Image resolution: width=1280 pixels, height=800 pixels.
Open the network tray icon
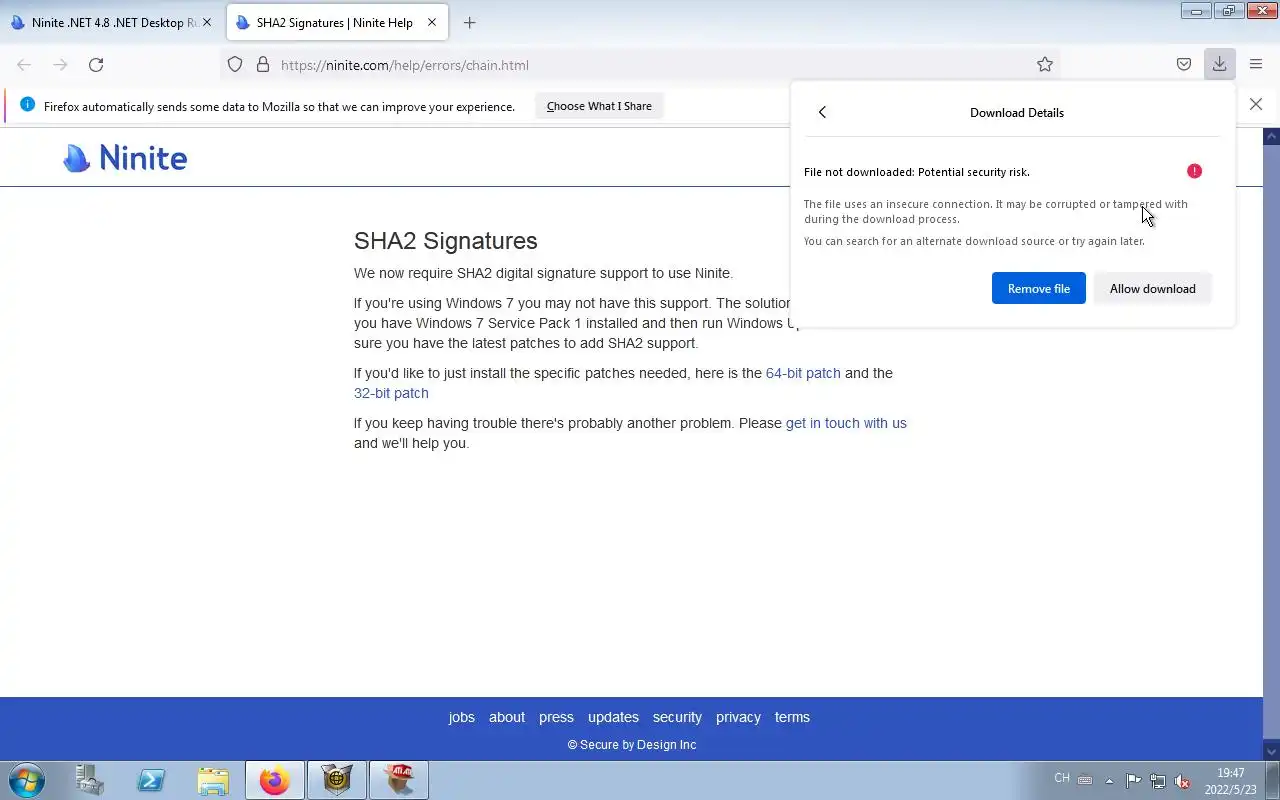1158,781
